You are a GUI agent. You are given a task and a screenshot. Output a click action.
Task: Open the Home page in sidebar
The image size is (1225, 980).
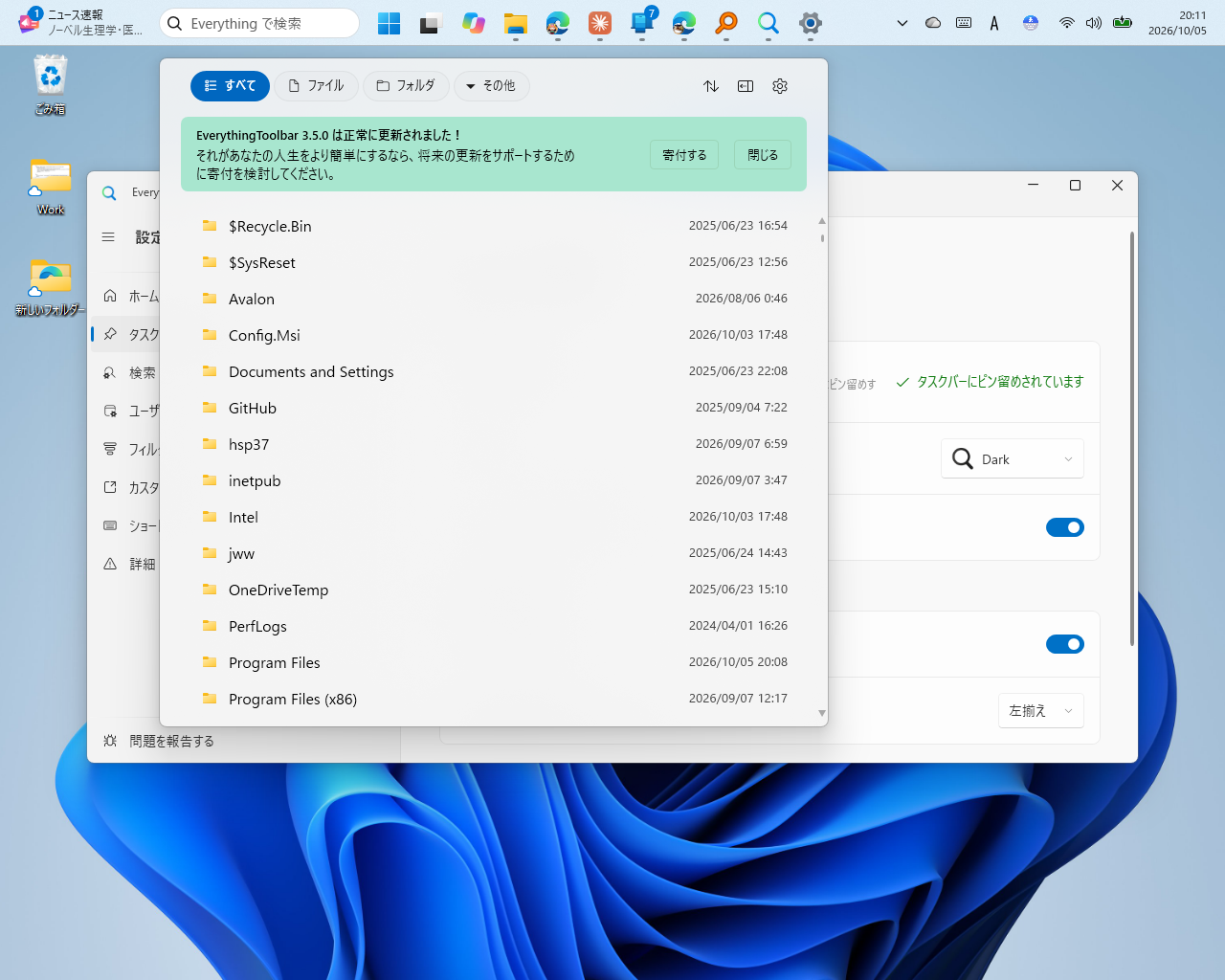pos(130,297)
